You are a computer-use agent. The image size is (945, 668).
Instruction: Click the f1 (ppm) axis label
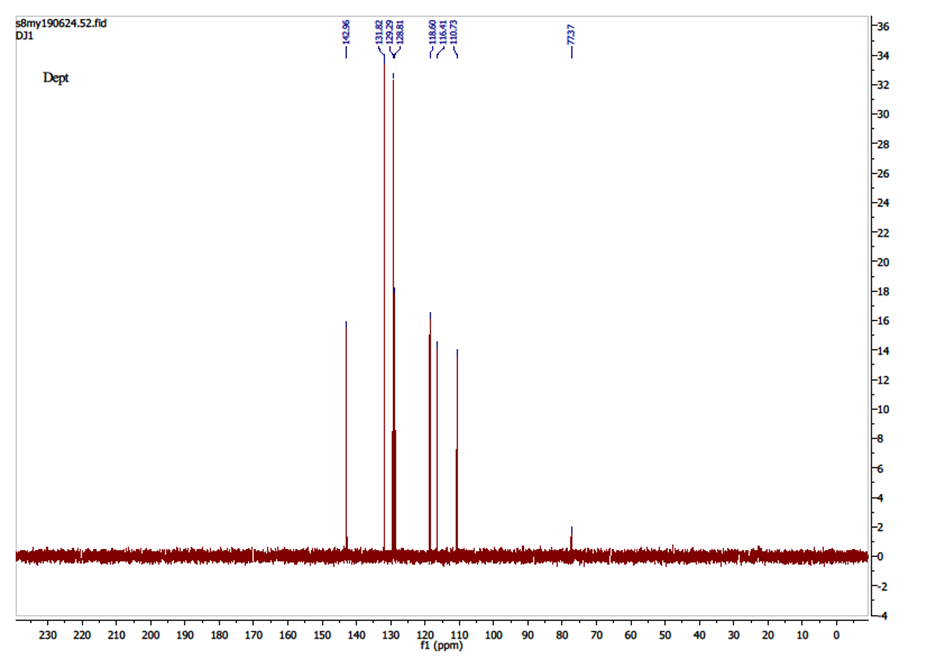[x=442, y=645]
